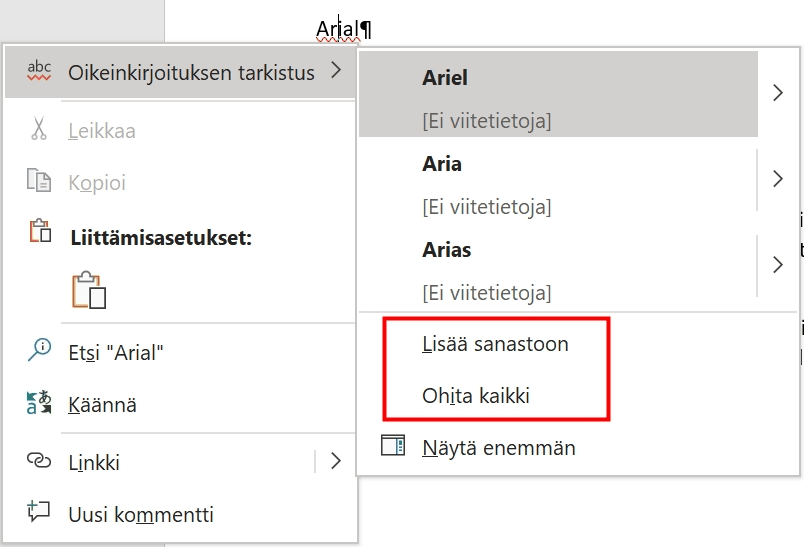This screenshot has height=547, width=804.
Task: Expand the arrow next to Aria suggestion
Action: tap(778, 179)
